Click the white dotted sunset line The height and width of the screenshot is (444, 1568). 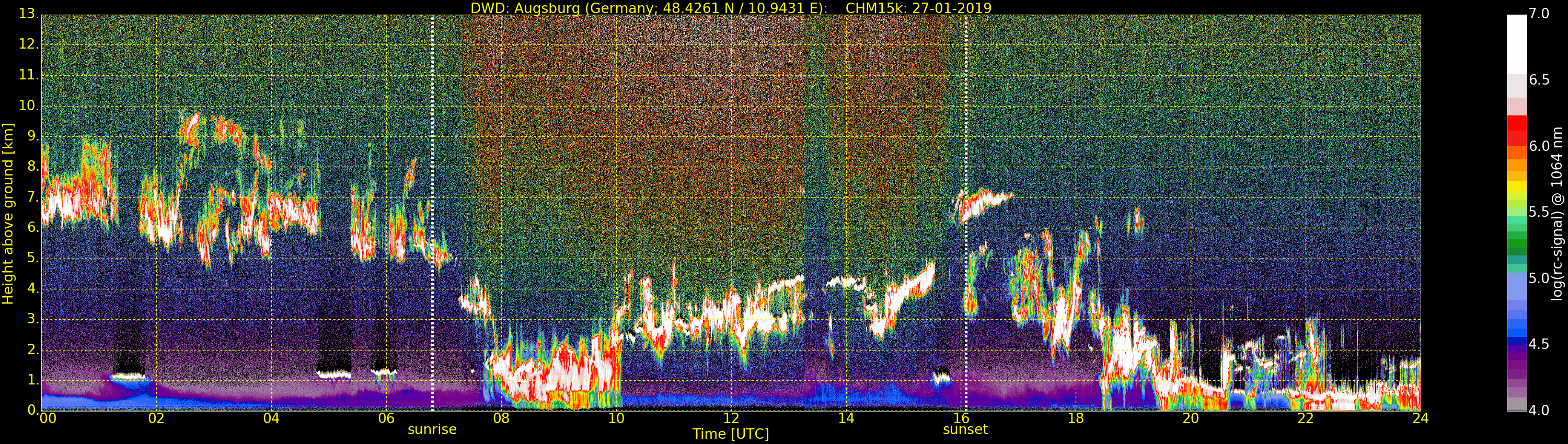[966, 213]
